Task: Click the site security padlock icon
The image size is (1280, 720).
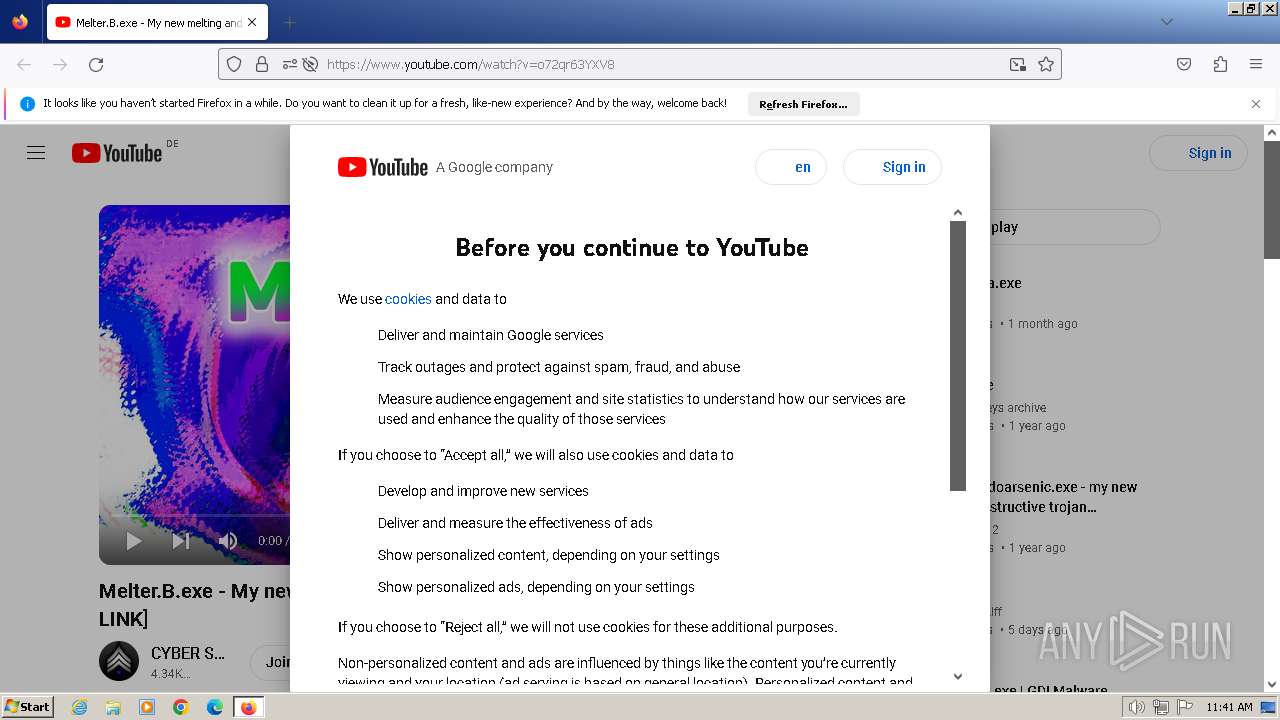Action: point(262,64)
